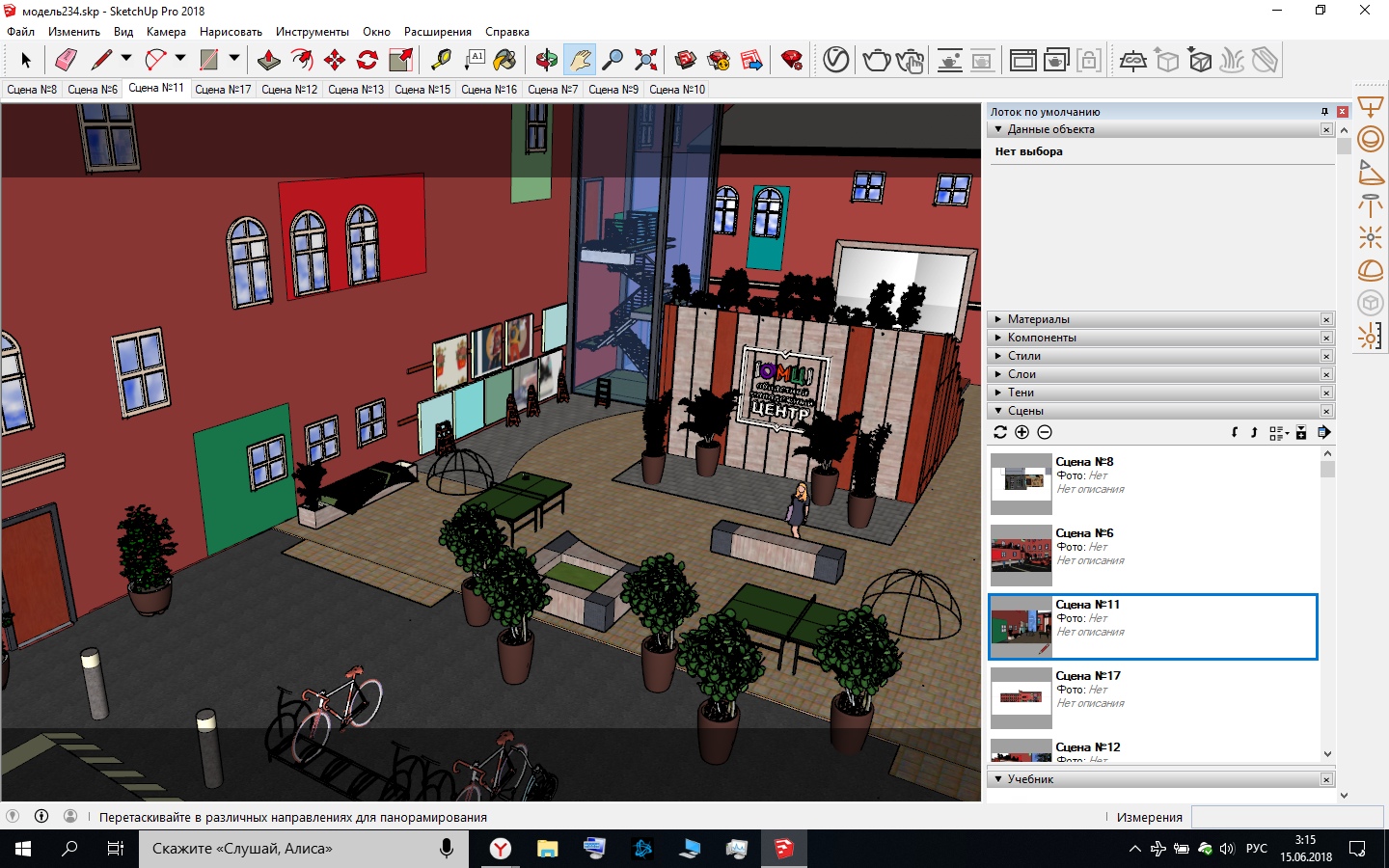The height and width of the screenshot is (868, 1389).
Task: Open the Файл menu
Action: [x=20, y=32]
